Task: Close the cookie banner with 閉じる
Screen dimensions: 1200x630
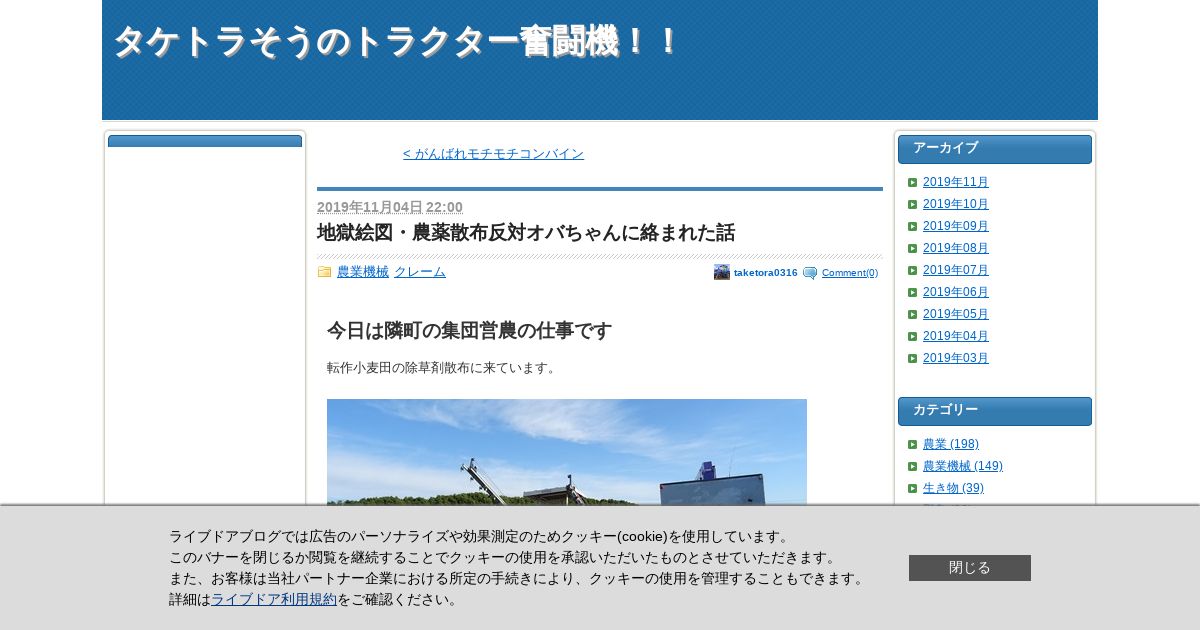Action: [x=970, y=568]
